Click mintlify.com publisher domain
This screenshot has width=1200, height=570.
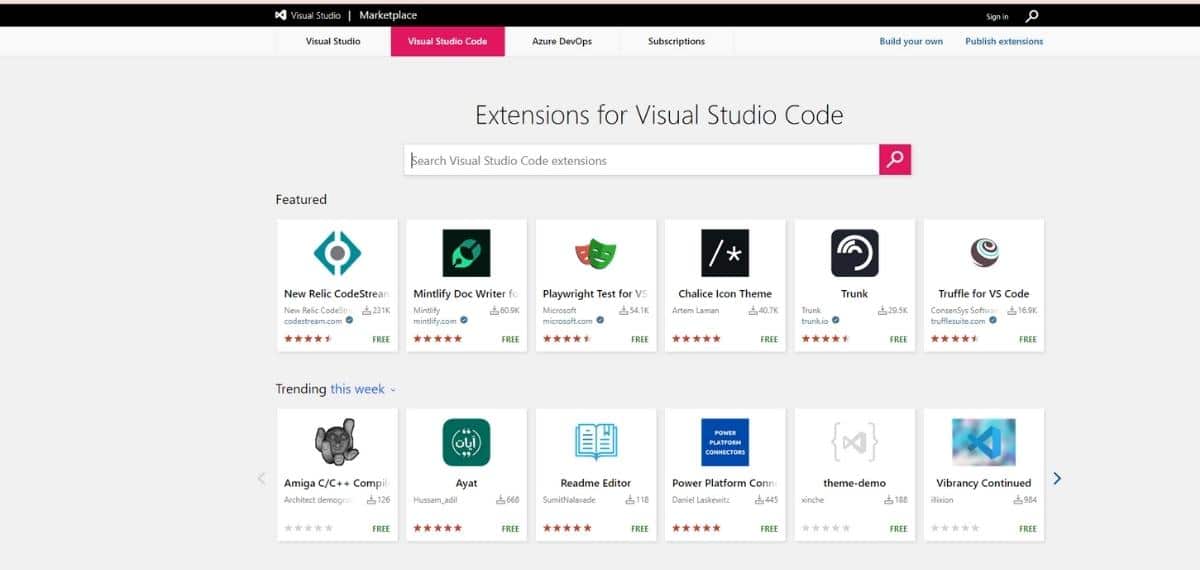(435, 321)
